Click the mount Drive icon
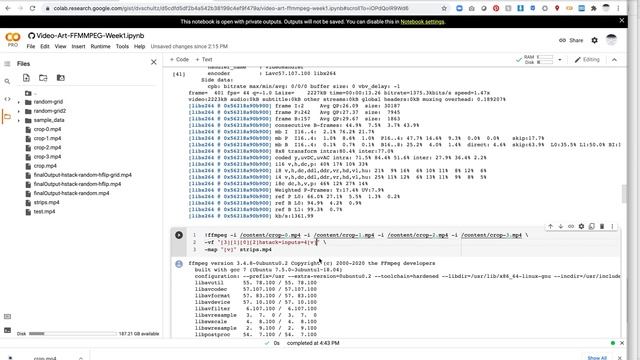 [60, 78]
